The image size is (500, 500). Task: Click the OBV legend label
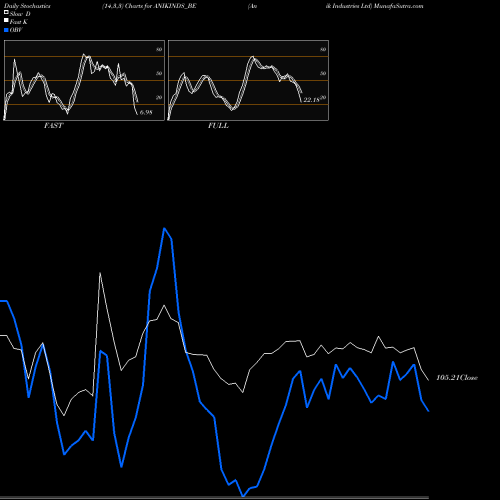[x=16, y=30]
